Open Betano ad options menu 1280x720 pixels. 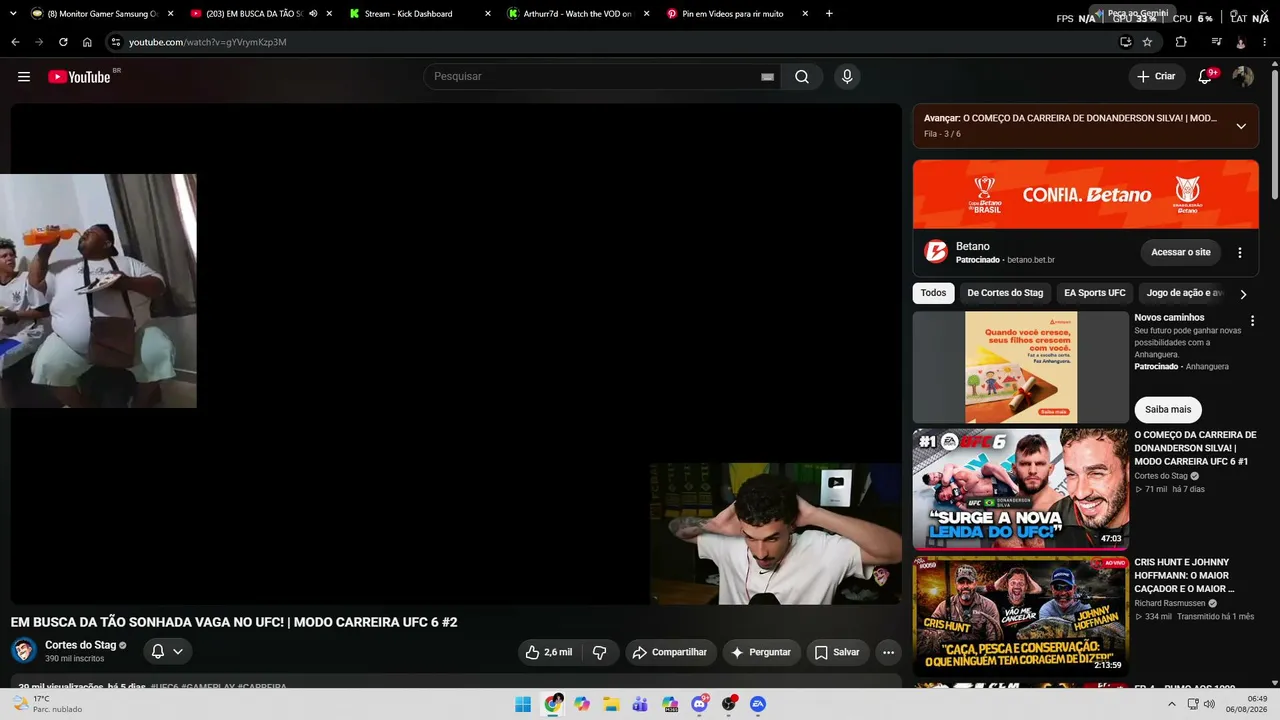[1240, 252]
